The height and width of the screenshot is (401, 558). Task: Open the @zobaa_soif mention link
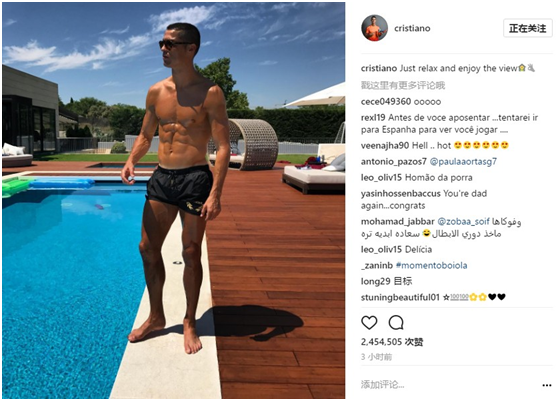tap(463, 221)
